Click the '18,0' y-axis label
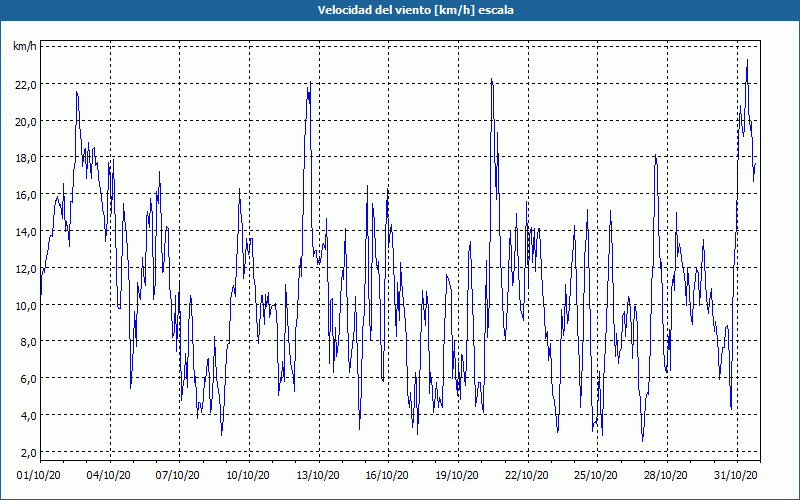Screen dimensions: 800x500 click(26, 158)
